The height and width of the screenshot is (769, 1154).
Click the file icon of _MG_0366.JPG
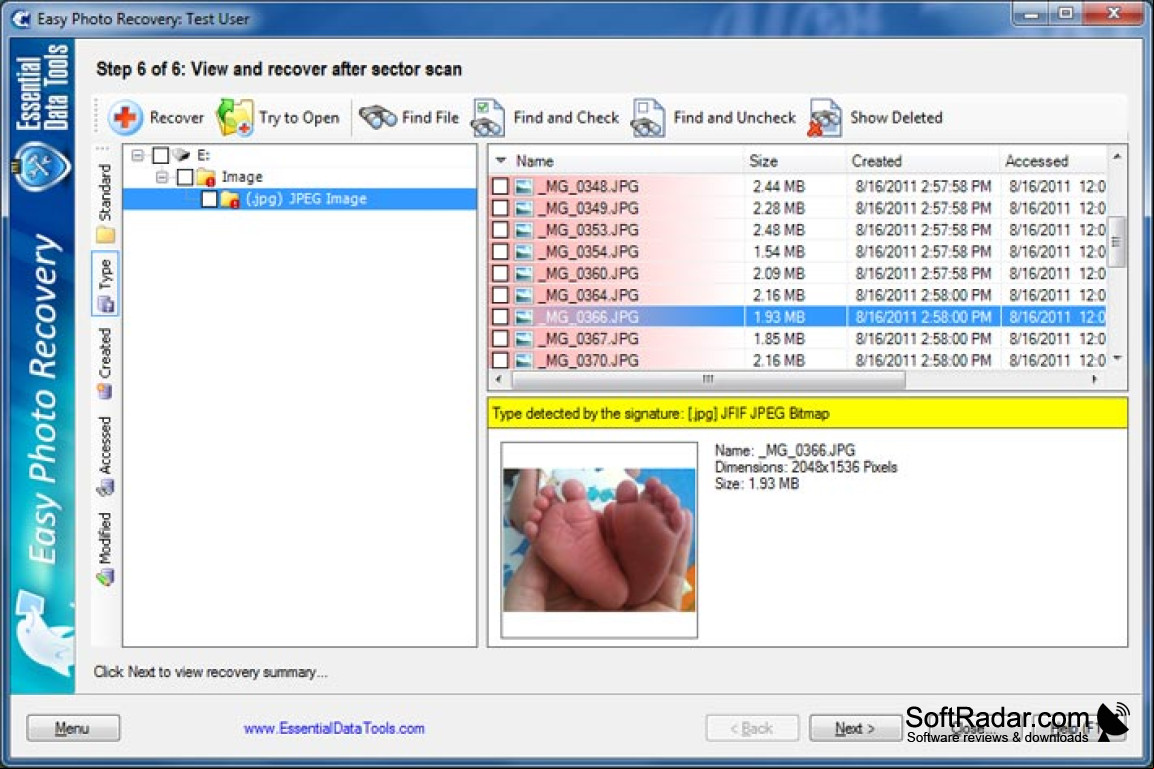pyautogui.click(x=523, y=317)
